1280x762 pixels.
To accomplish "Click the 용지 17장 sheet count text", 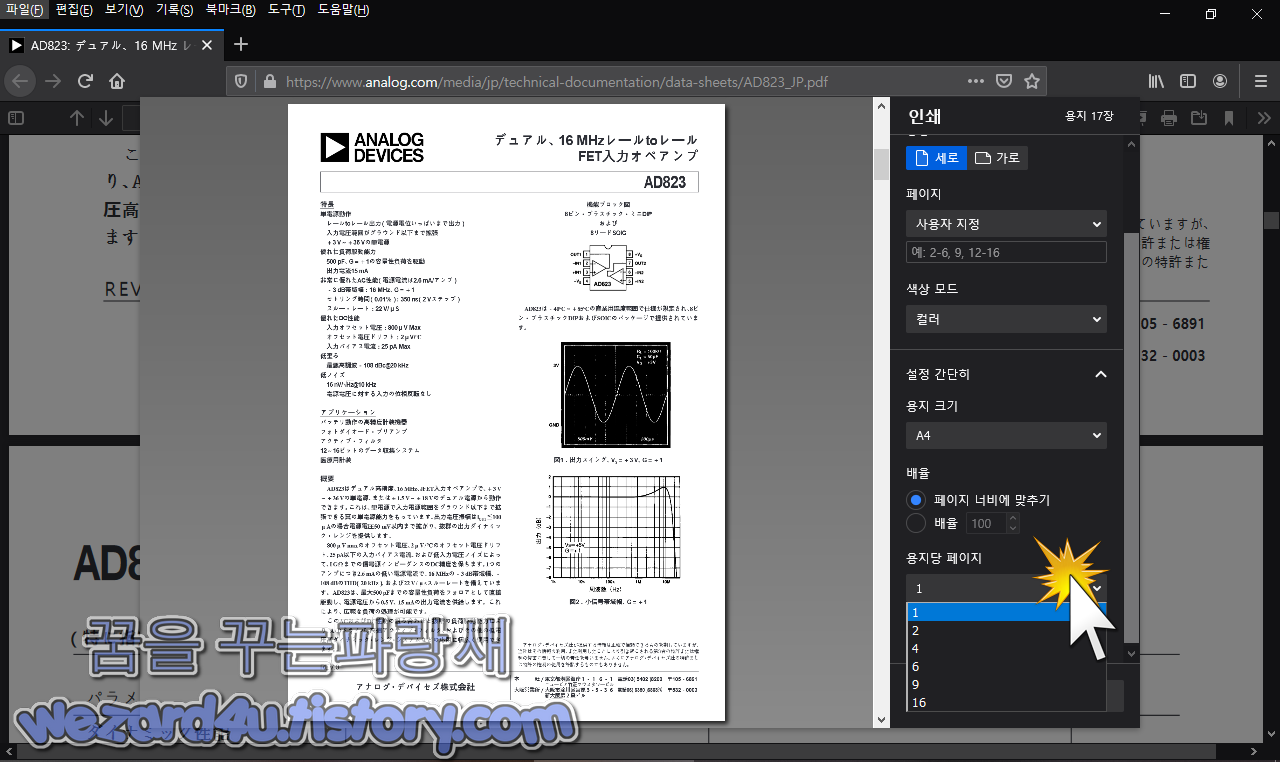I will pos(1089,116).
